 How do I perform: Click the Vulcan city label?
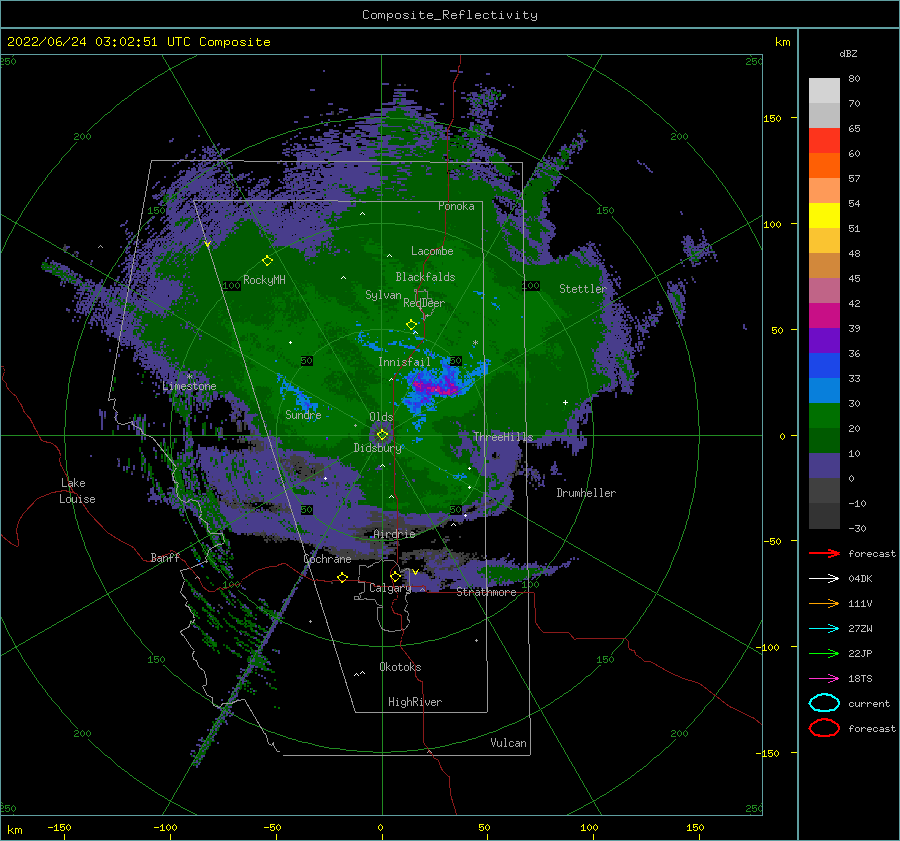pyautogui.click(x=509, y=743)
